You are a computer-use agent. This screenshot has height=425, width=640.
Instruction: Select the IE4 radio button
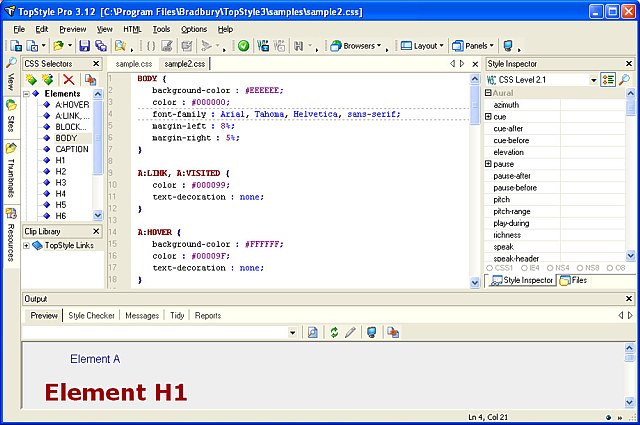point(524,268)
